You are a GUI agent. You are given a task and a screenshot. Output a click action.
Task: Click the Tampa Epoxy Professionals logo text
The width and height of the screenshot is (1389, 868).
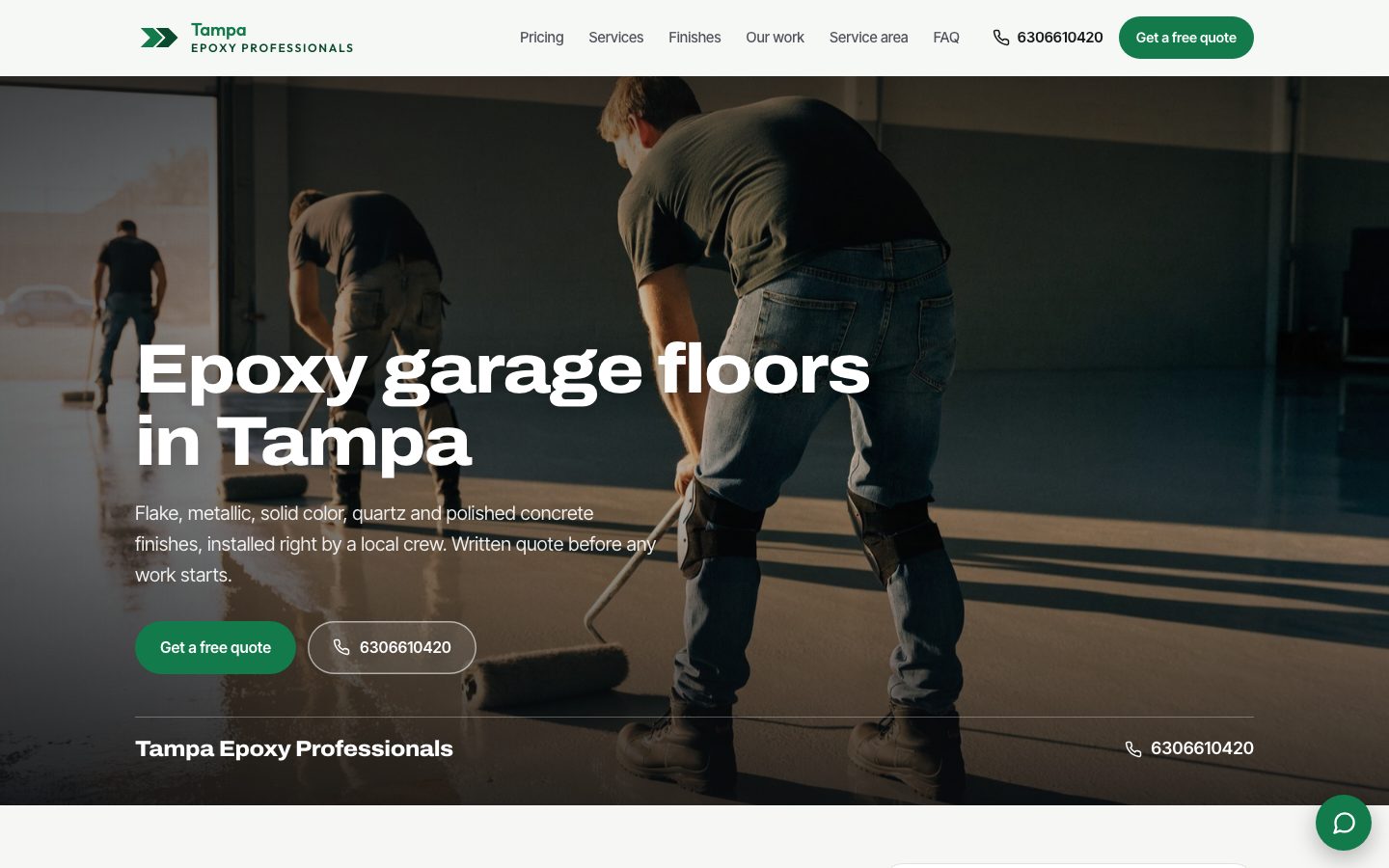[x=272, y=38]
